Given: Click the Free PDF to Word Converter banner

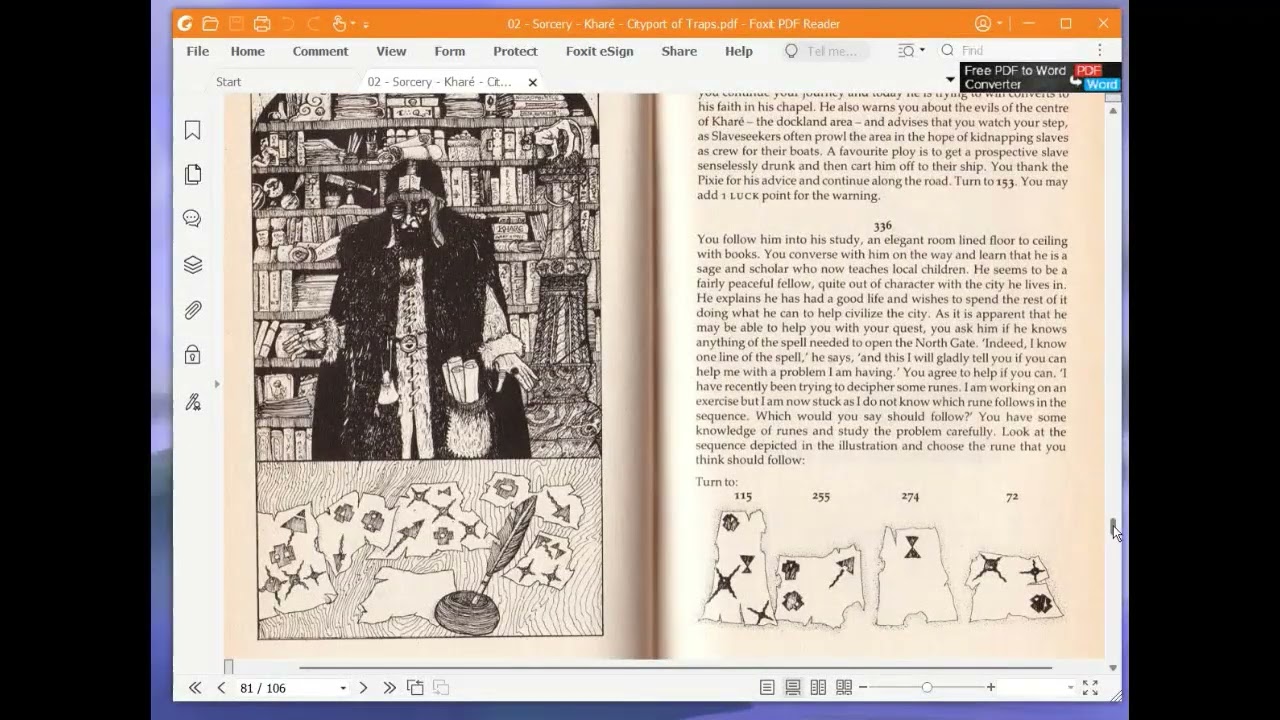Looking at the screenshot, I should tap(1040, 77).
